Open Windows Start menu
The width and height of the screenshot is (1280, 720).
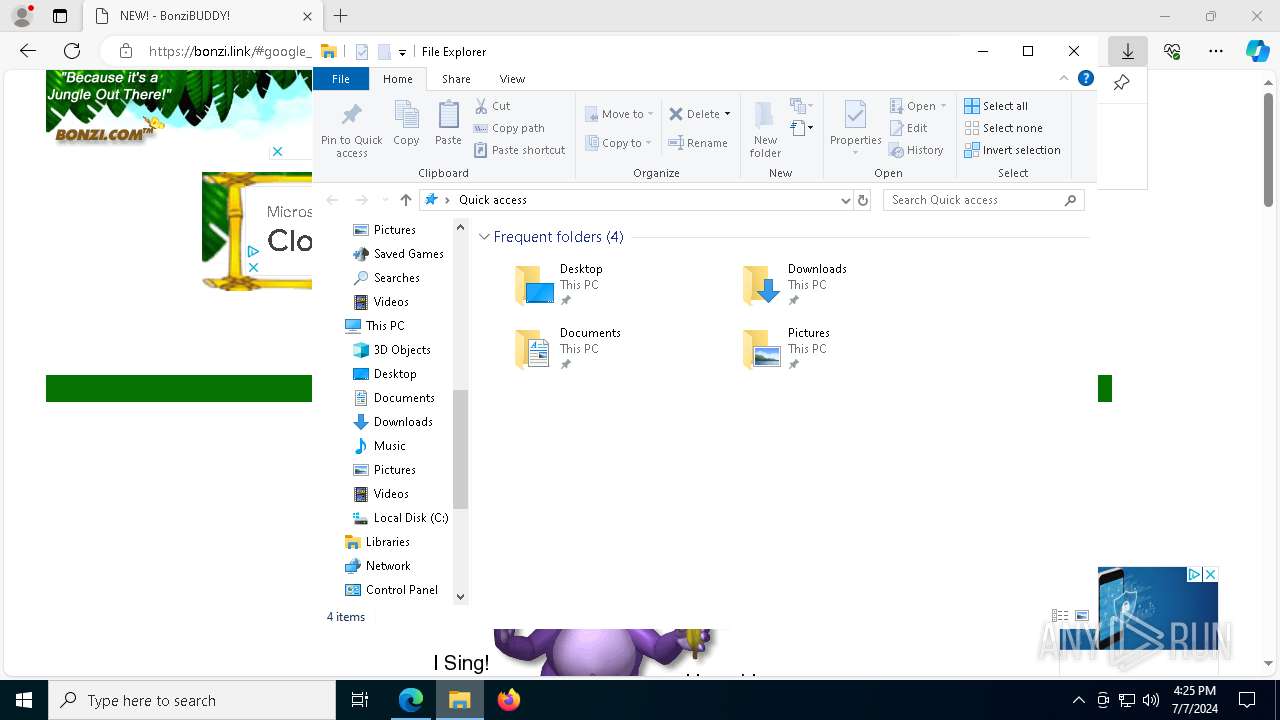tap(24, 700)
